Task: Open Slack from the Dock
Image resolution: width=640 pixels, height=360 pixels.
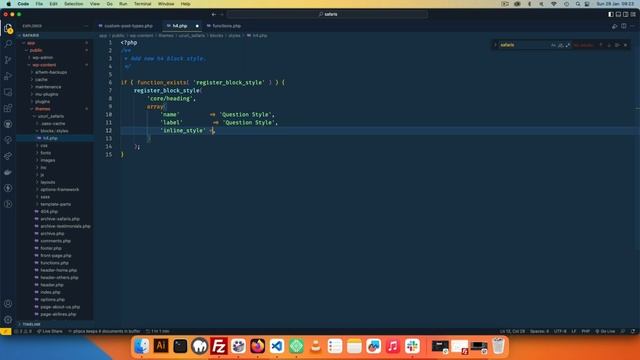Action: pos(412,346)
